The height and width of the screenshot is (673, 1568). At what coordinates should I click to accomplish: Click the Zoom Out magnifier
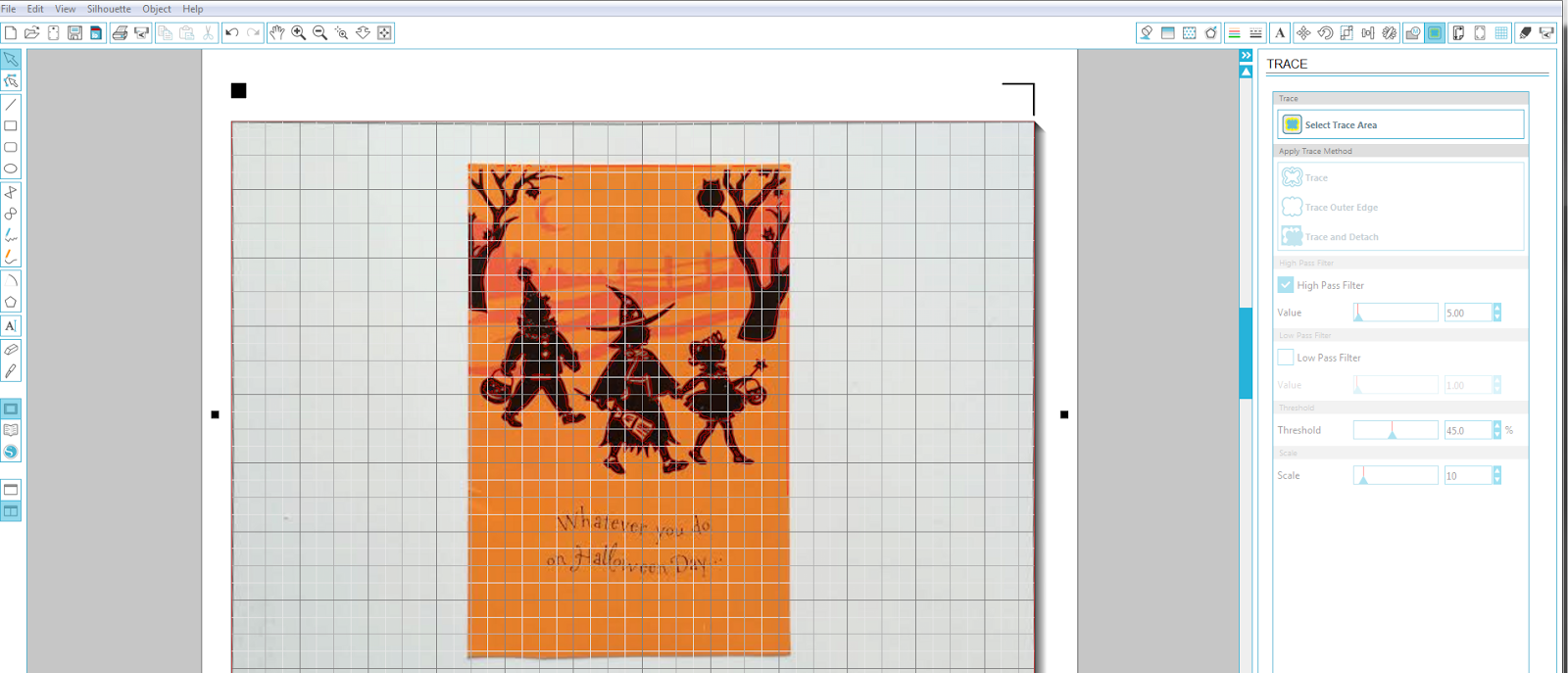(320, 32)
